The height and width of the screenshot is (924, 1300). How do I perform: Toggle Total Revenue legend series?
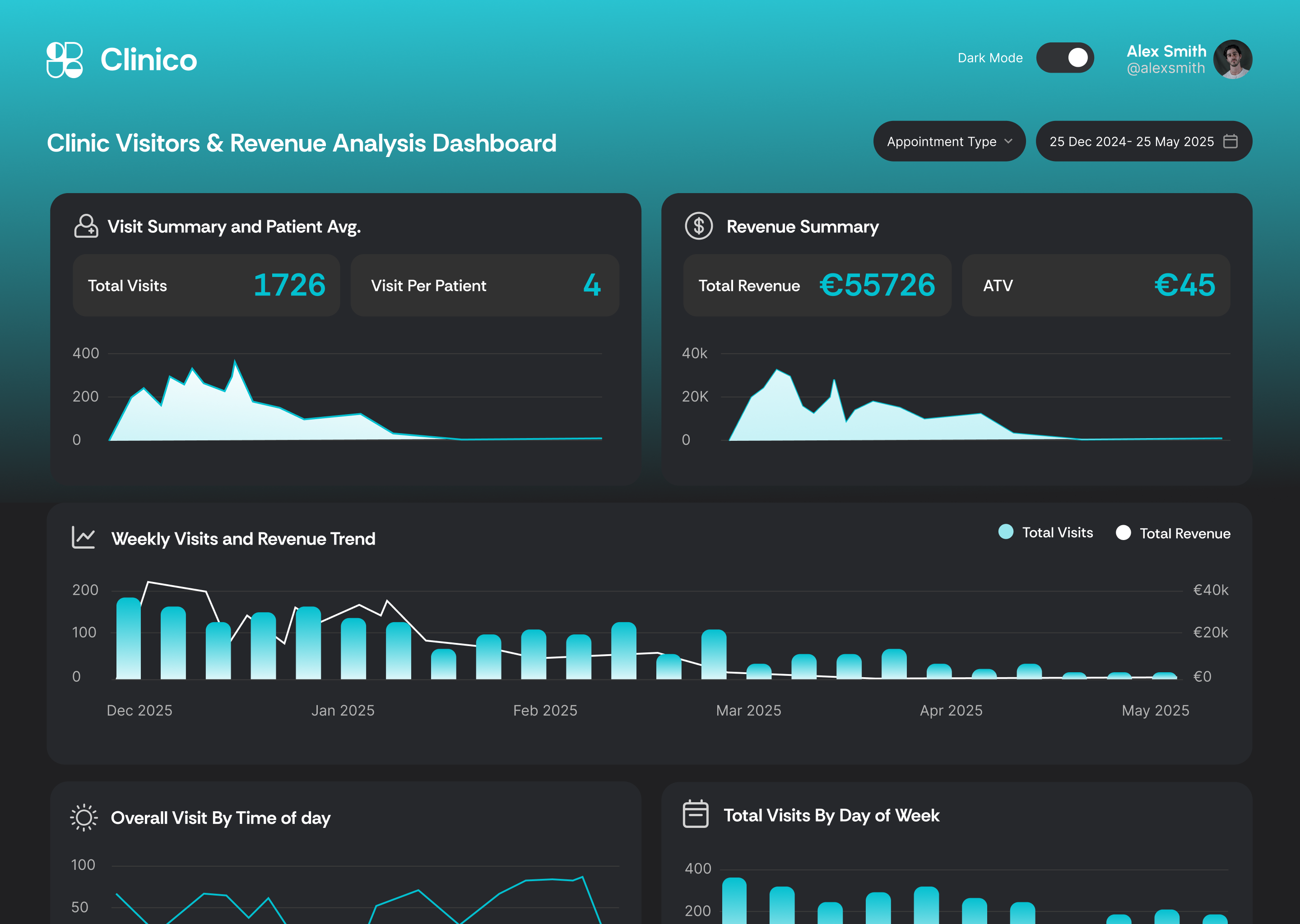pyautogui.click(x=1184, y=534)
